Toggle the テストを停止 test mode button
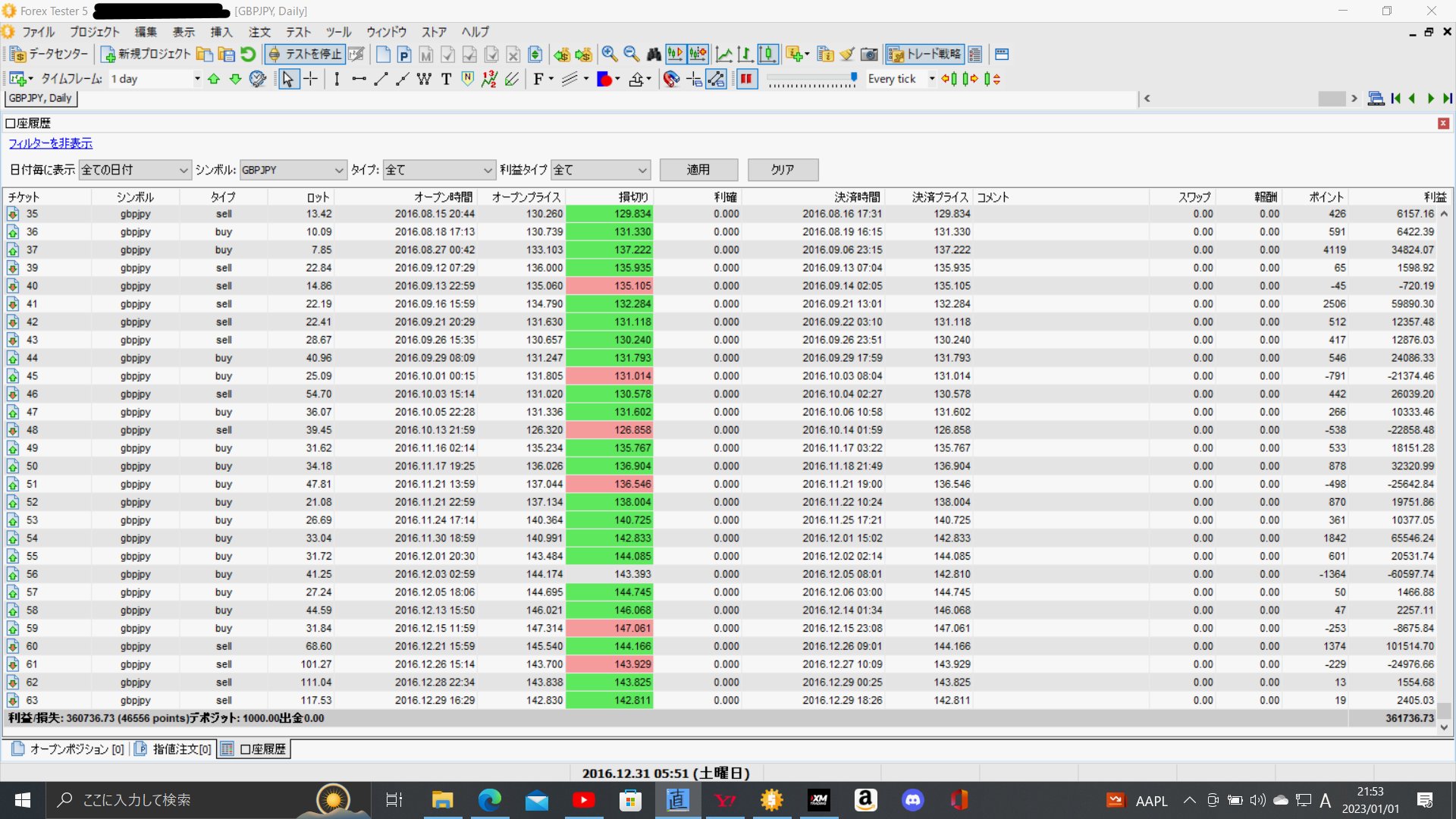Viewport: 1456px width, 819px height. pyautogui.click(x=305, y=54)
